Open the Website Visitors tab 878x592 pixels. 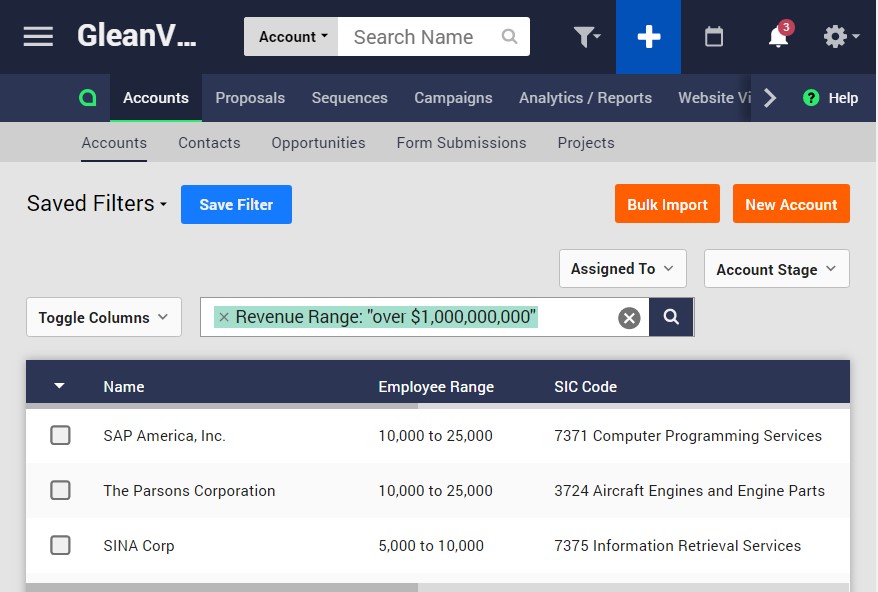coord(714,98)
